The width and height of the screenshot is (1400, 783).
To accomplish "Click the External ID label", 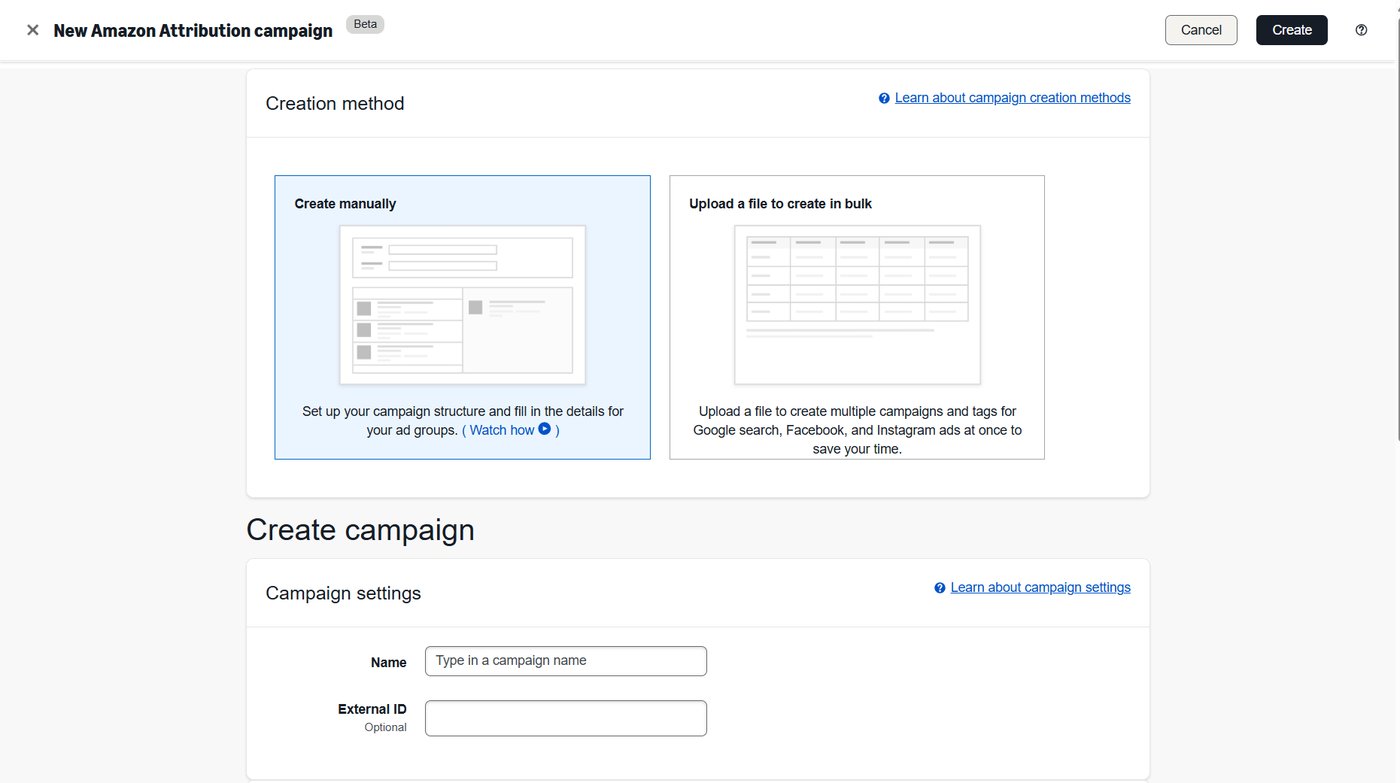I will point(372,709).
